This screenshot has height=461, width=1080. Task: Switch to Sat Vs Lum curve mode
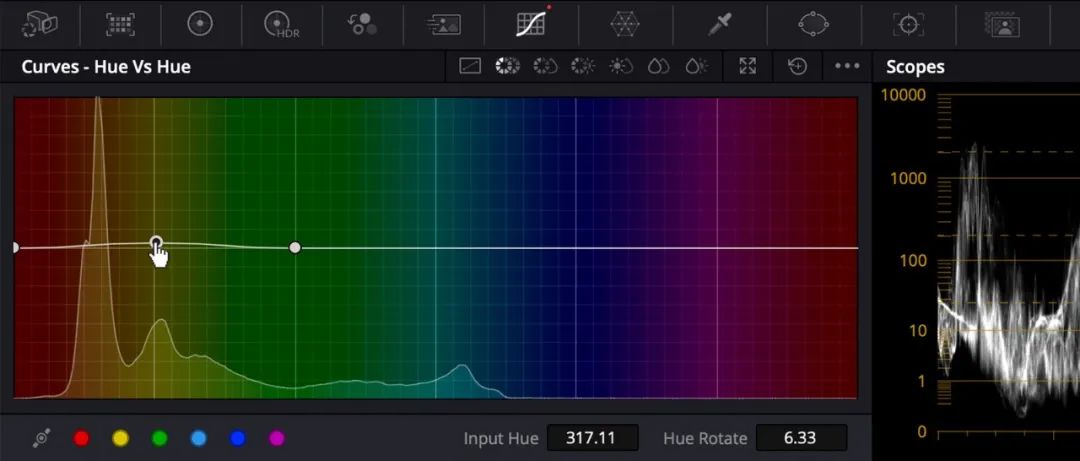pyautogui.click(x=696, y=66)
